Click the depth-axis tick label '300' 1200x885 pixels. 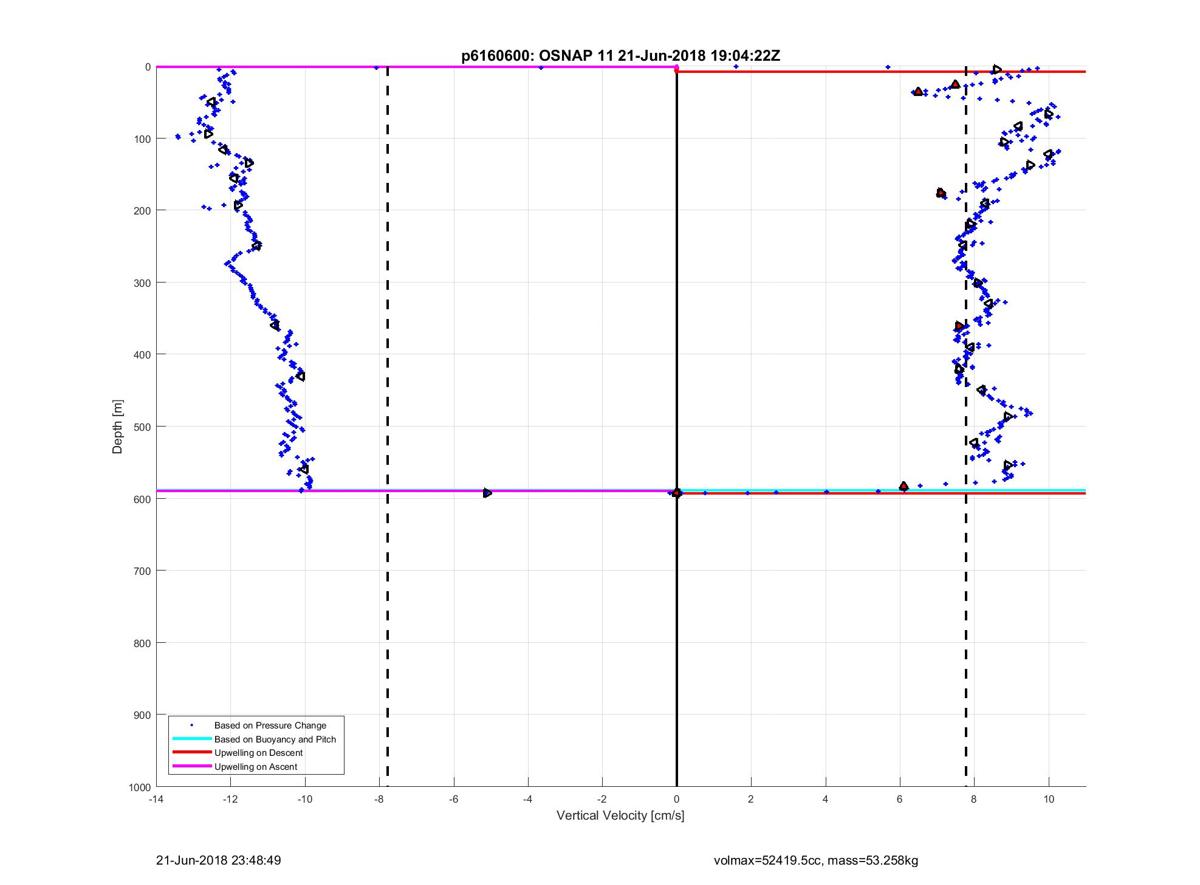click(141, 283)
